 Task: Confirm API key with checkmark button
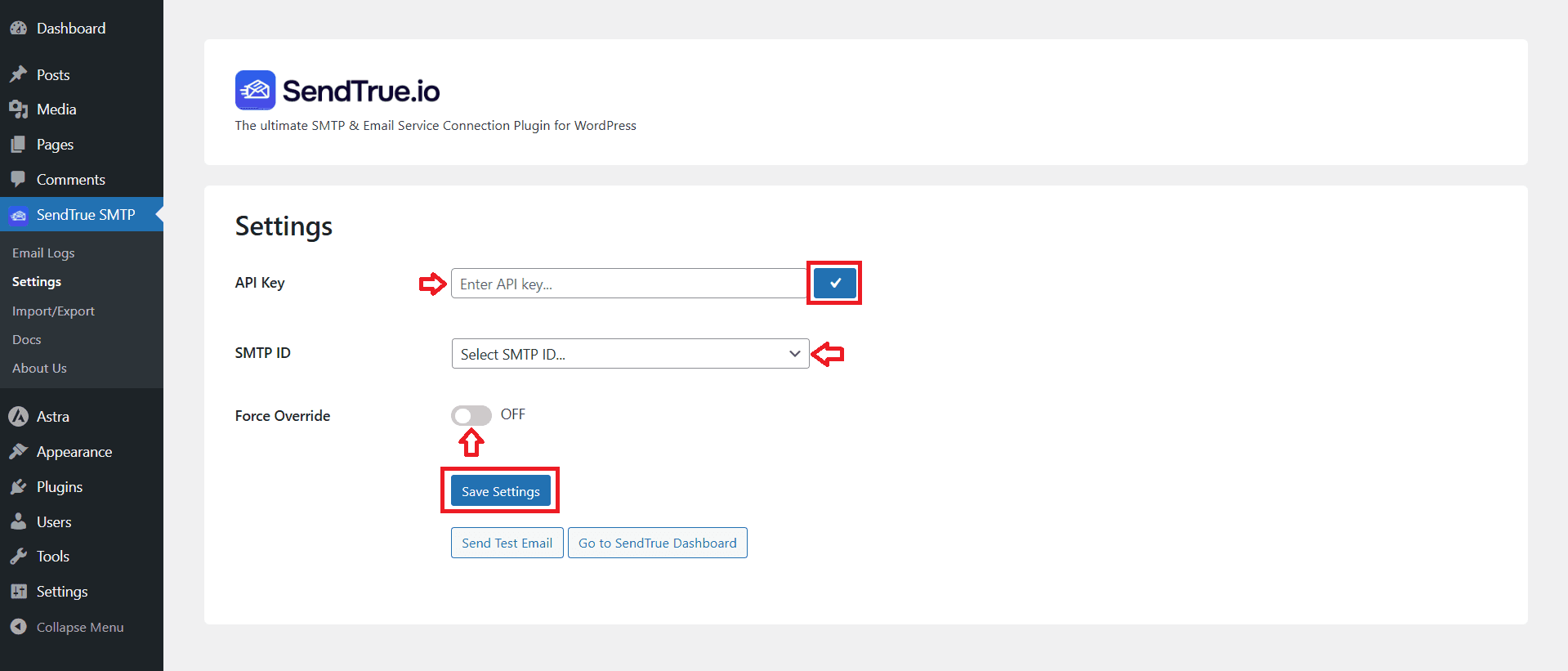coord(835,283)
